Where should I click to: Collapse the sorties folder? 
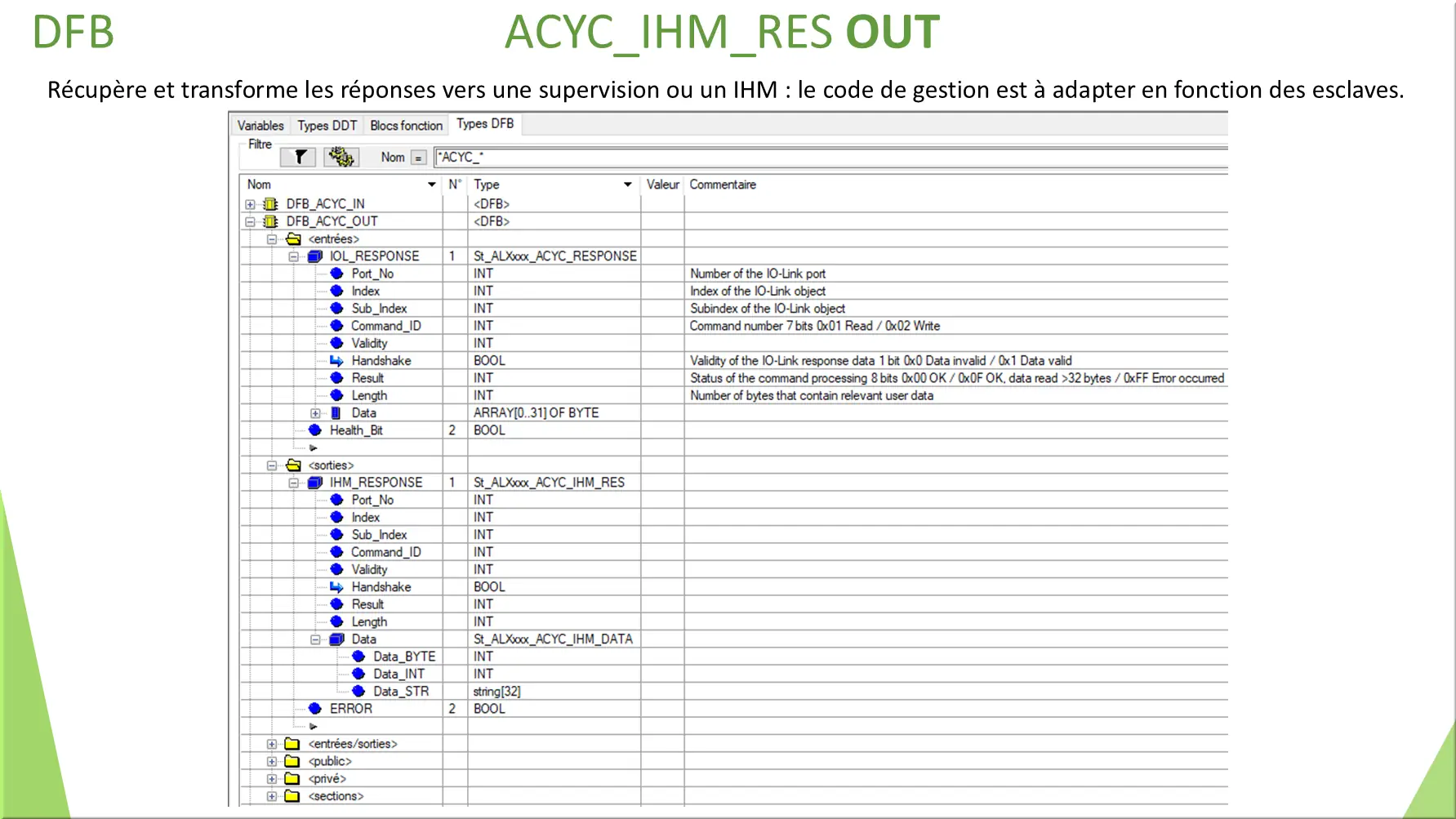pos(272,465)
